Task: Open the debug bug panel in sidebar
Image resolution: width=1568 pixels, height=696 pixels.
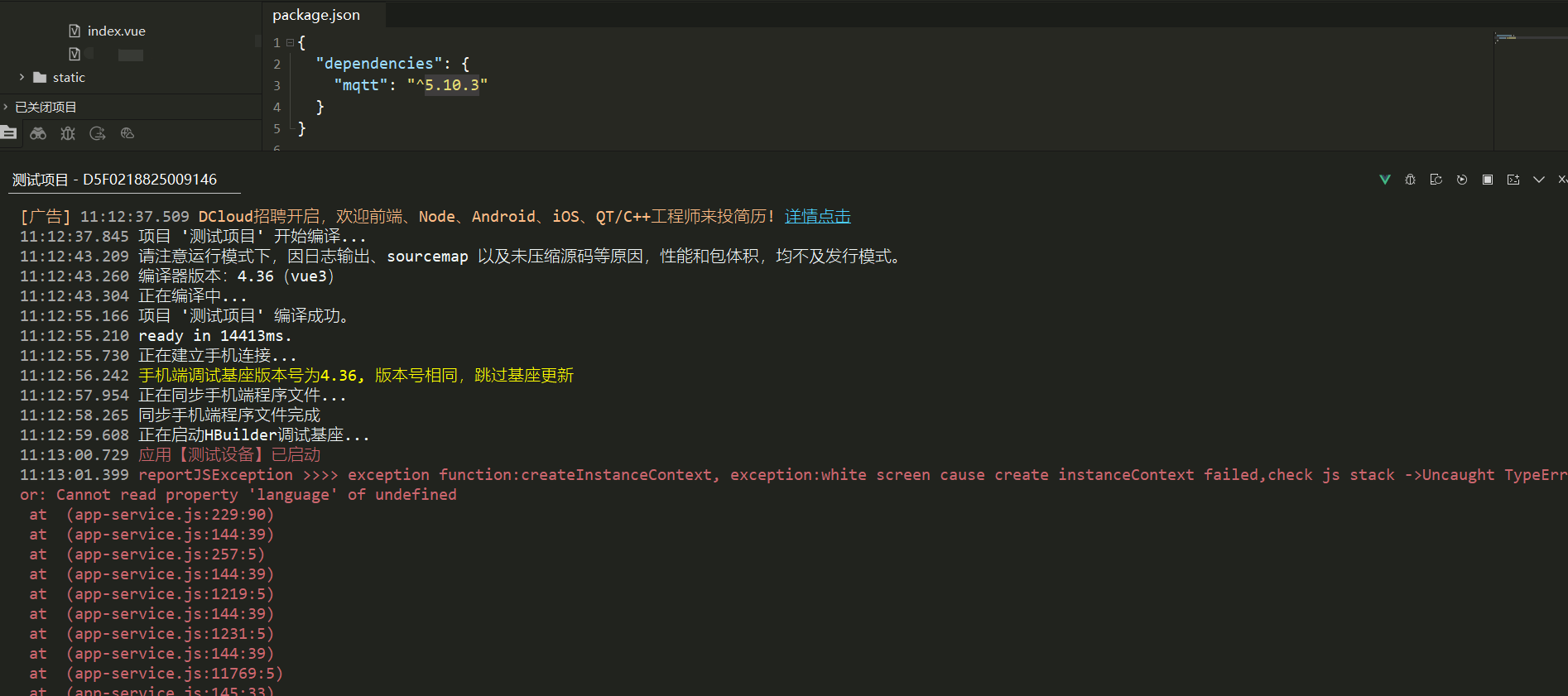Action: 68,133
